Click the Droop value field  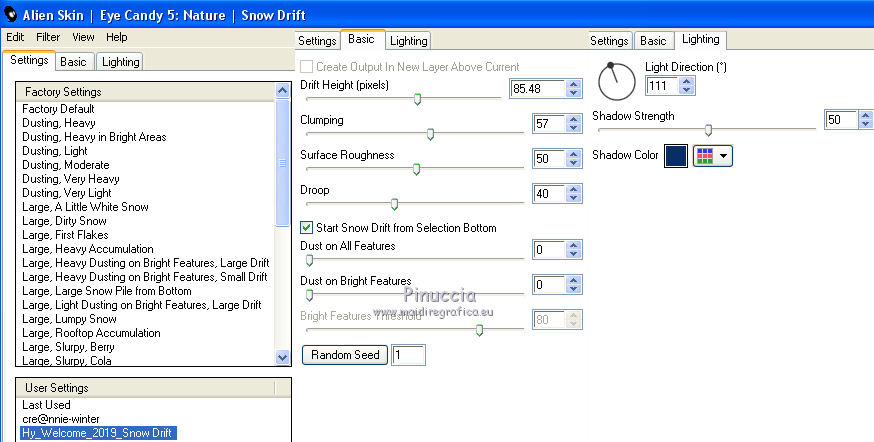pyautogui.click(x=548, y=194)
